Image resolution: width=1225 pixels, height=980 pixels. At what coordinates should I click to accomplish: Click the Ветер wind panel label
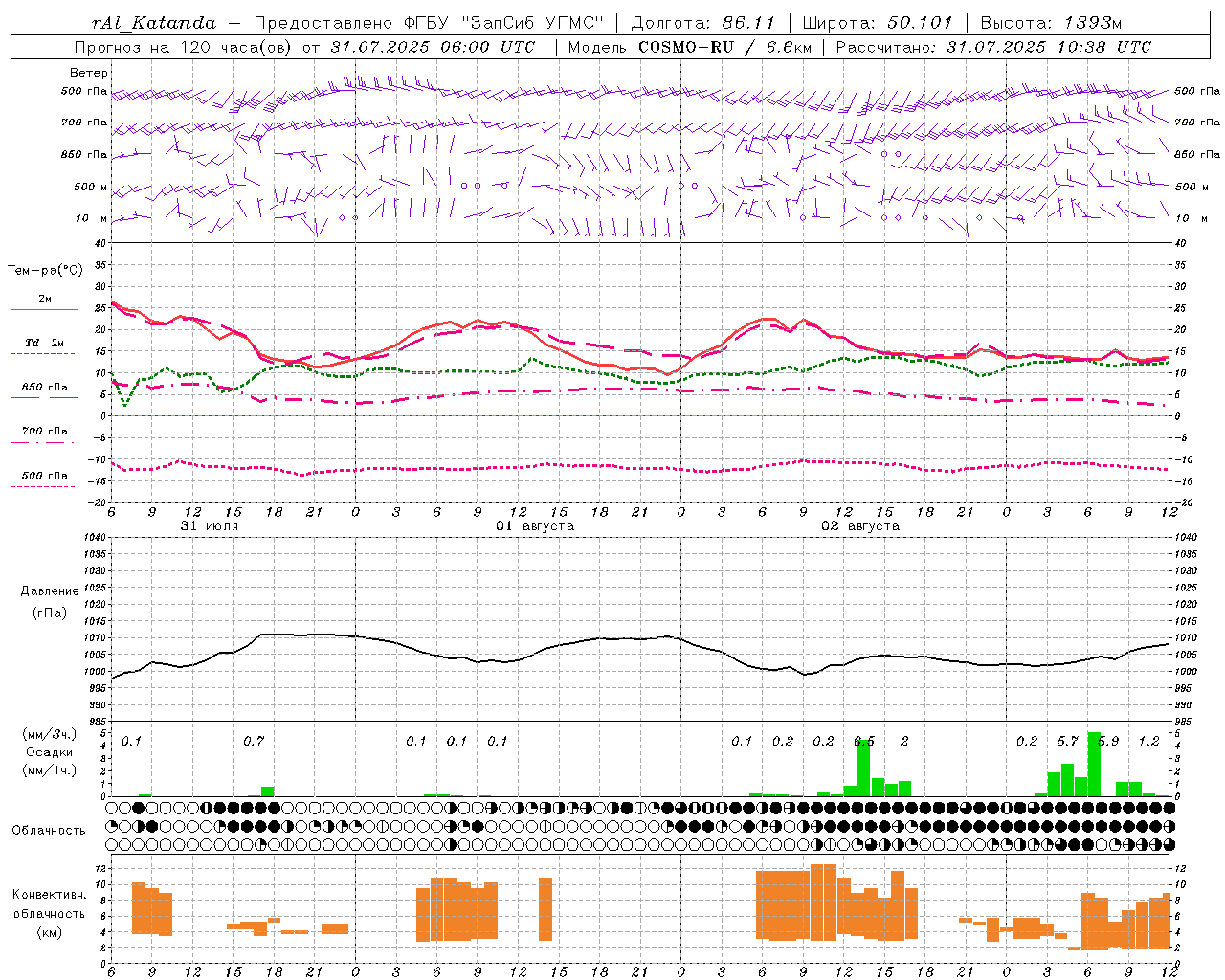click(x=89, y=73)
